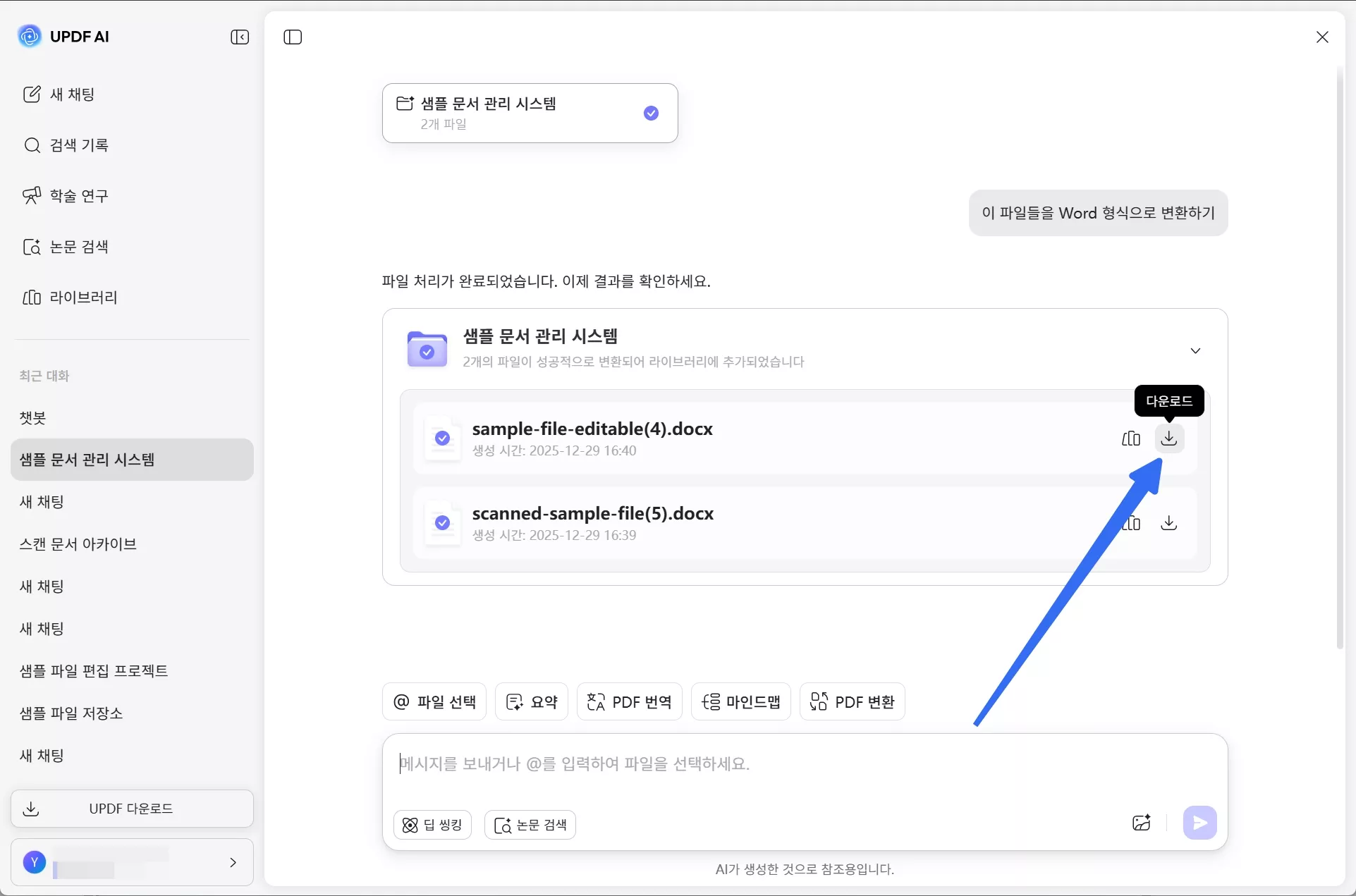Viewport: 1356px width, 896px height.
Task: Expand the 샘플 문서 관리 시스템 result card chevron
Action: click(1195, 350)
